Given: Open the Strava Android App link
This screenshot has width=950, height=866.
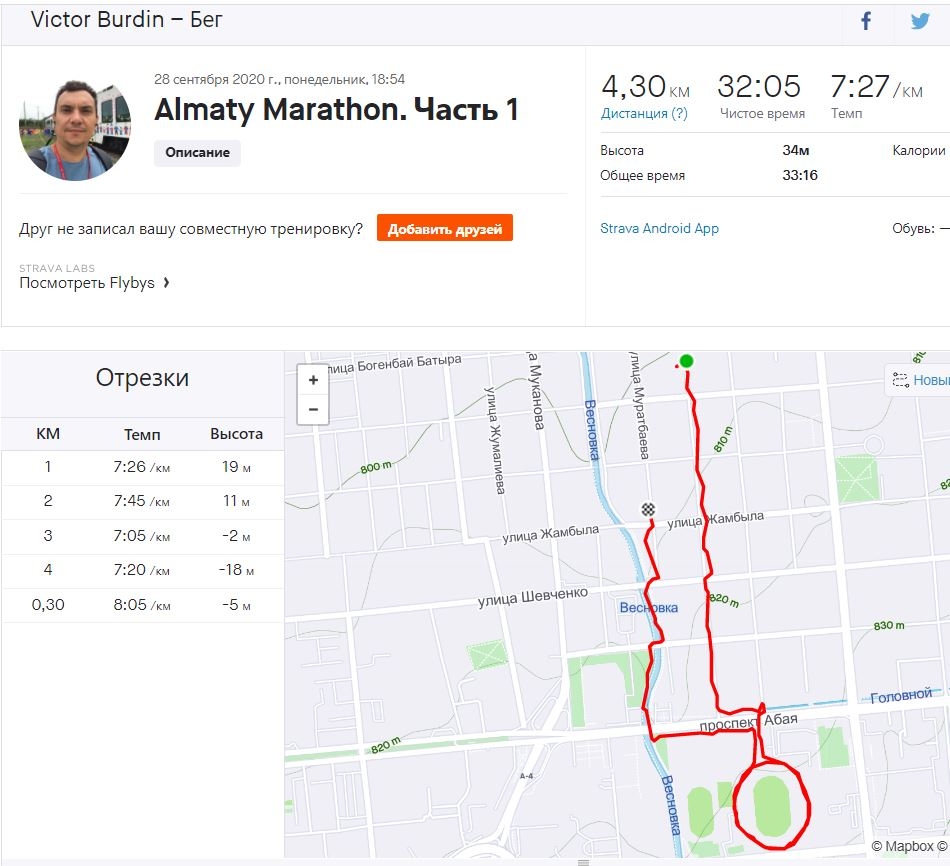Looking at the screenshot, I should pos(659,228).
